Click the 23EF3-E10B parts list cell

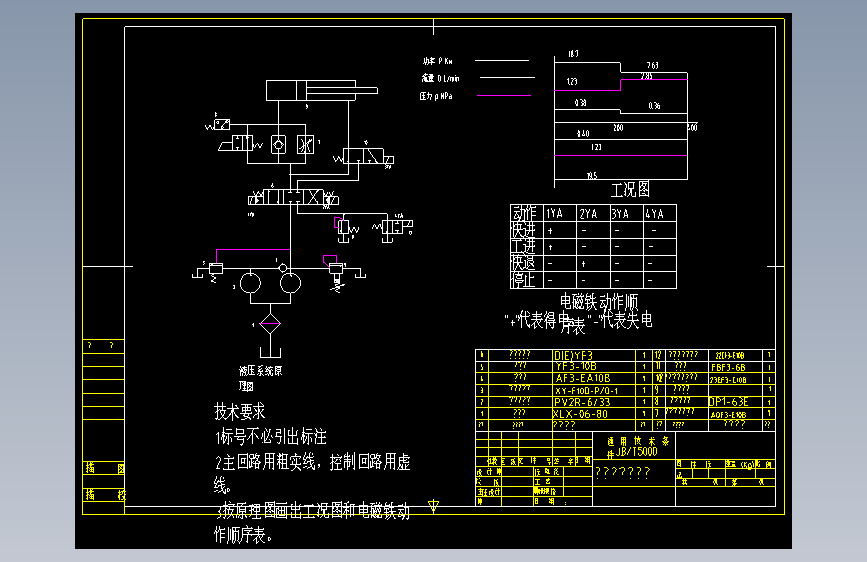tap(728, 380)
